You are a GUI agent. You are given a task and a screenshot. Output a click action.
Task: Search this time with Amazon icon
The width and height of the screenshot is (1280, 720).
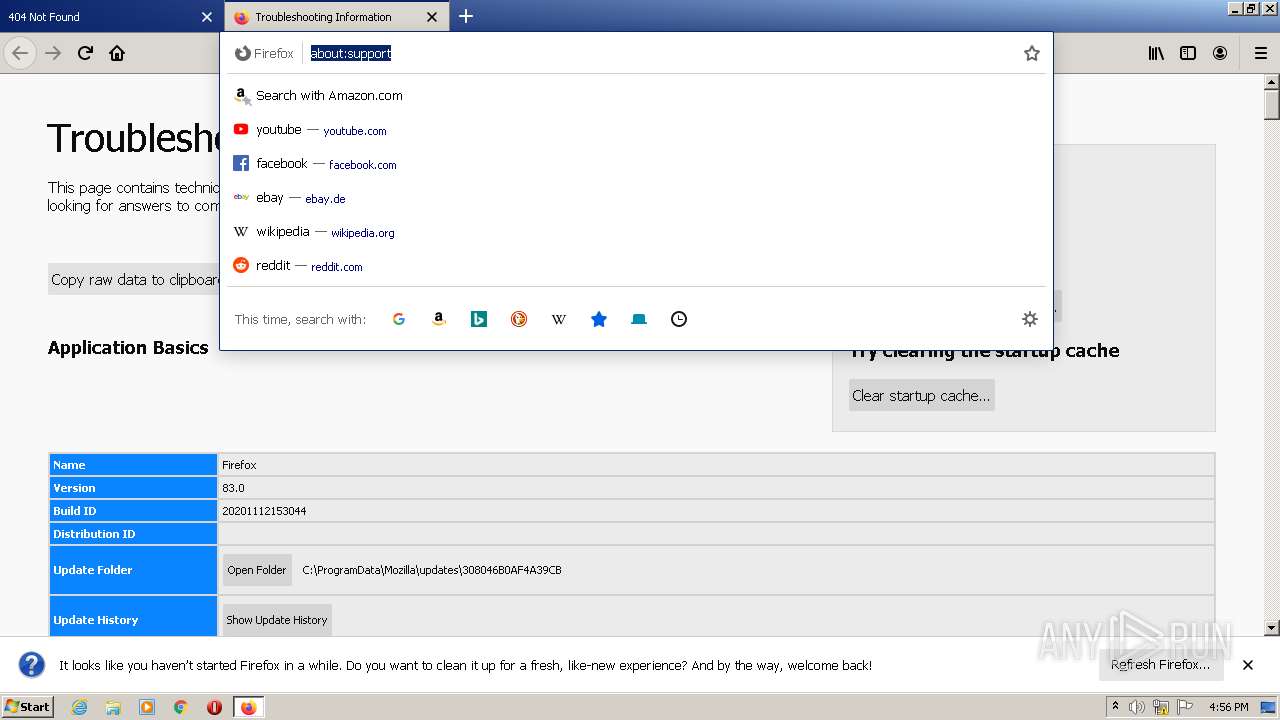(x=439, y=319)
